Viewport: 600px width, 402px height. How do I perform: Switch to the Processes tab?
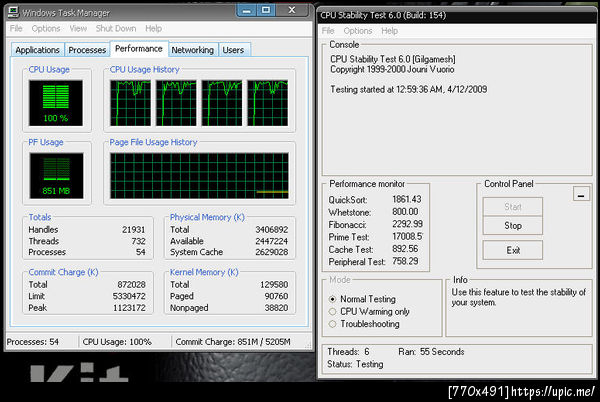click(87, 50)
